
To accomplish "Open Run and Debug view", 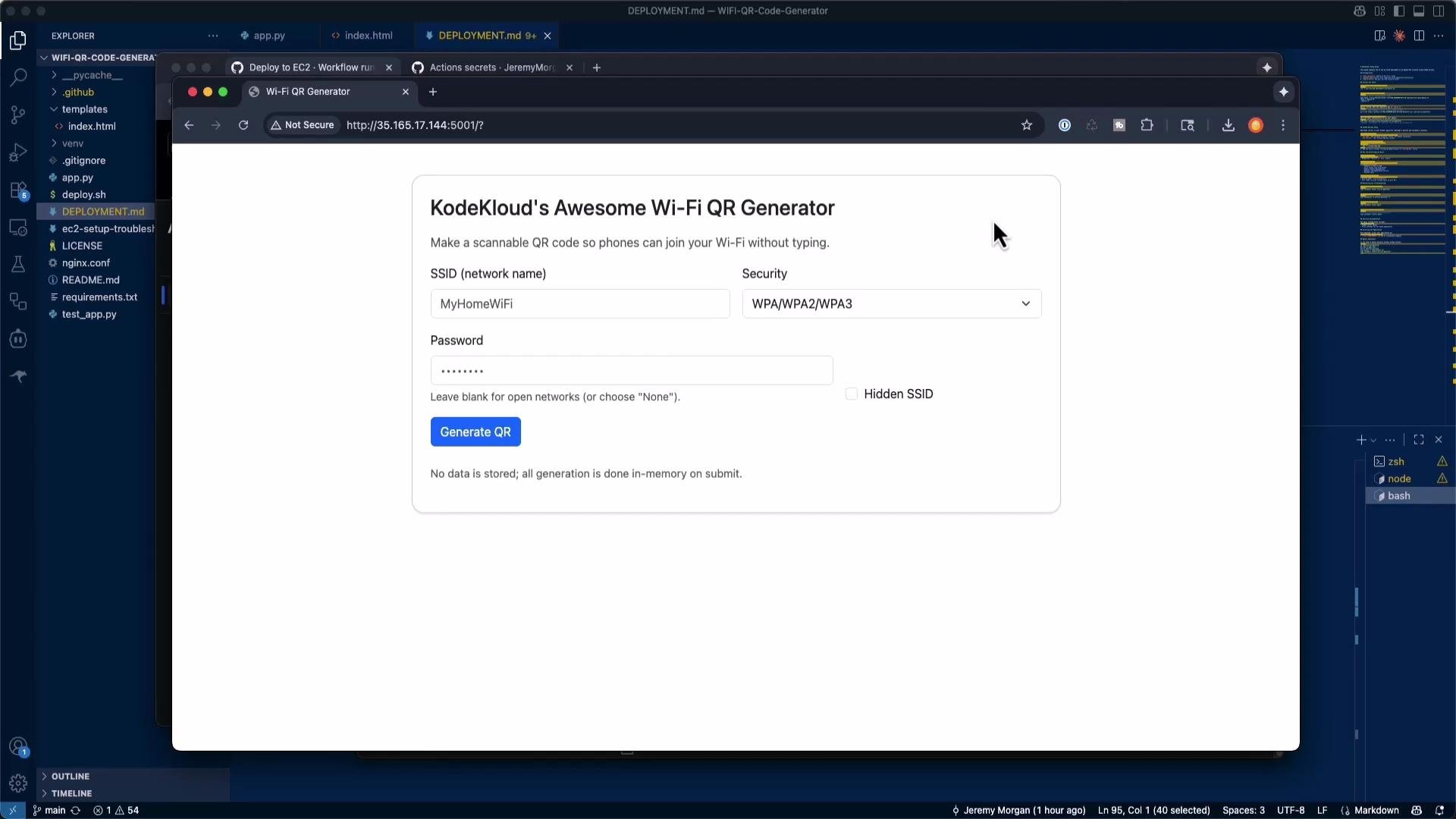I will coord(18,152).
